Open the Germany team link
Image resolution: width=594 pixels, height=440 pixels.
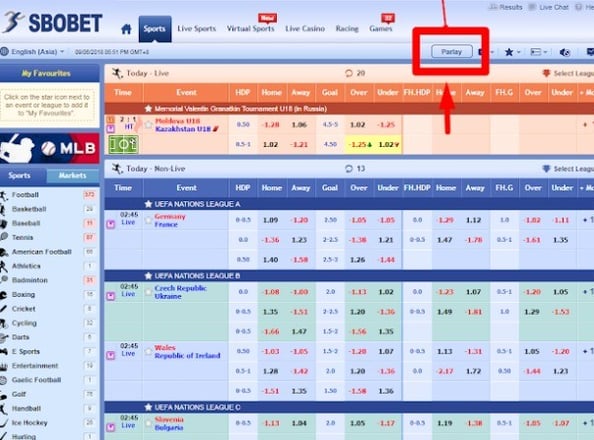pyautogui.click(x=170, y=216)
